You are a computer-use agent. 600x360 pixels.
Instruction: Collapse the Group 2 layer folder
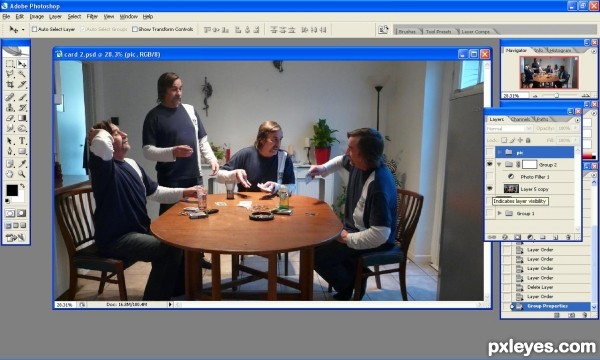pyautogui.click(x=499, y=165)
